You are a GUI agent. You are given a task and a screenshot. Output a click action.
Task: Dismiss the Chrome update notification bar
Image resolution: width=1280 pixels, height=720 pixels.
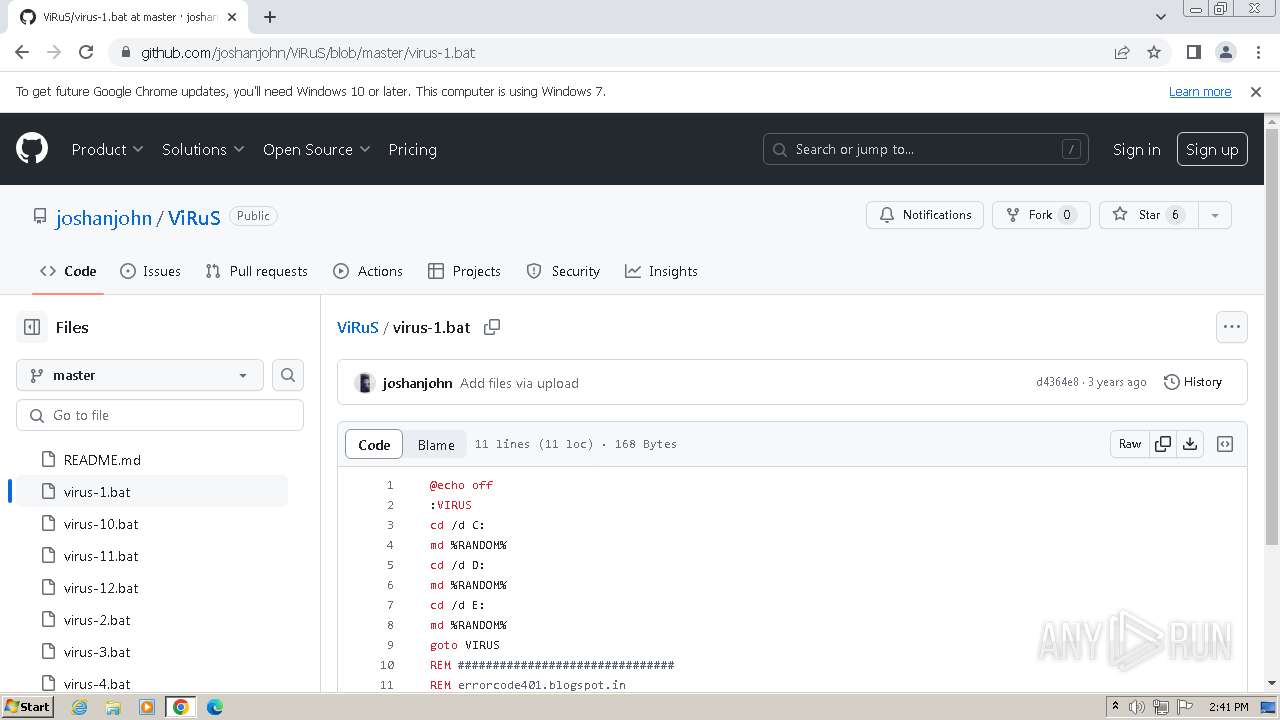pos(1256,91)
